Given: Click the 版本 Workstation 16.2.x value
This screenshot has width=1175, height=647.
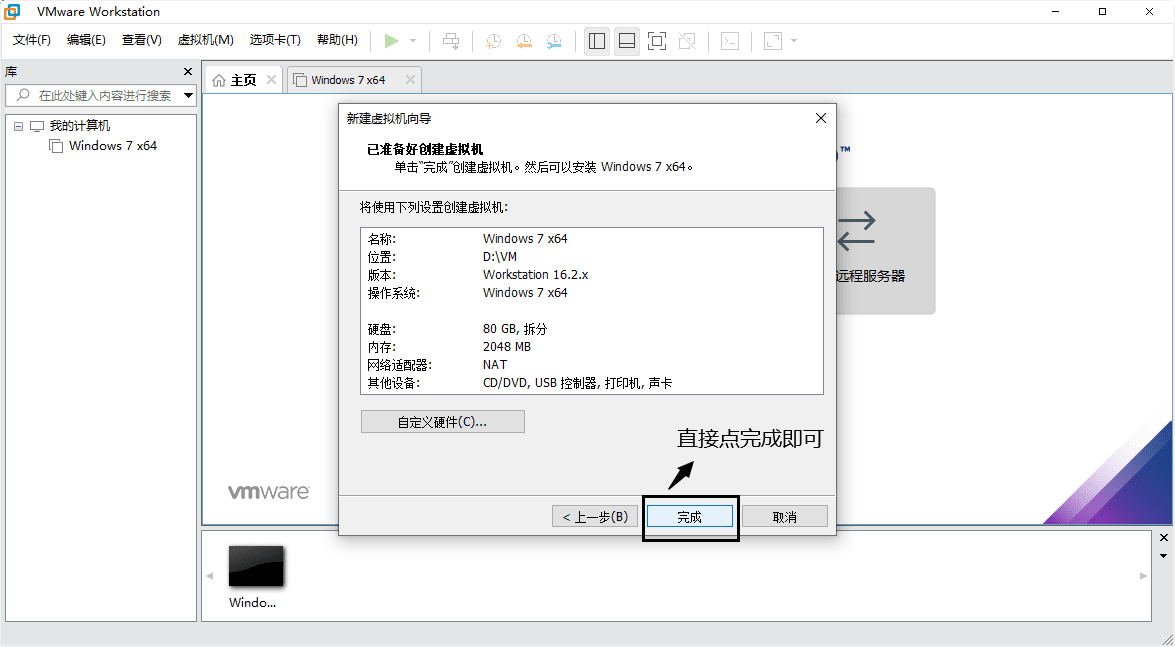Looking at the screenshot, I should tap(535, 274).
